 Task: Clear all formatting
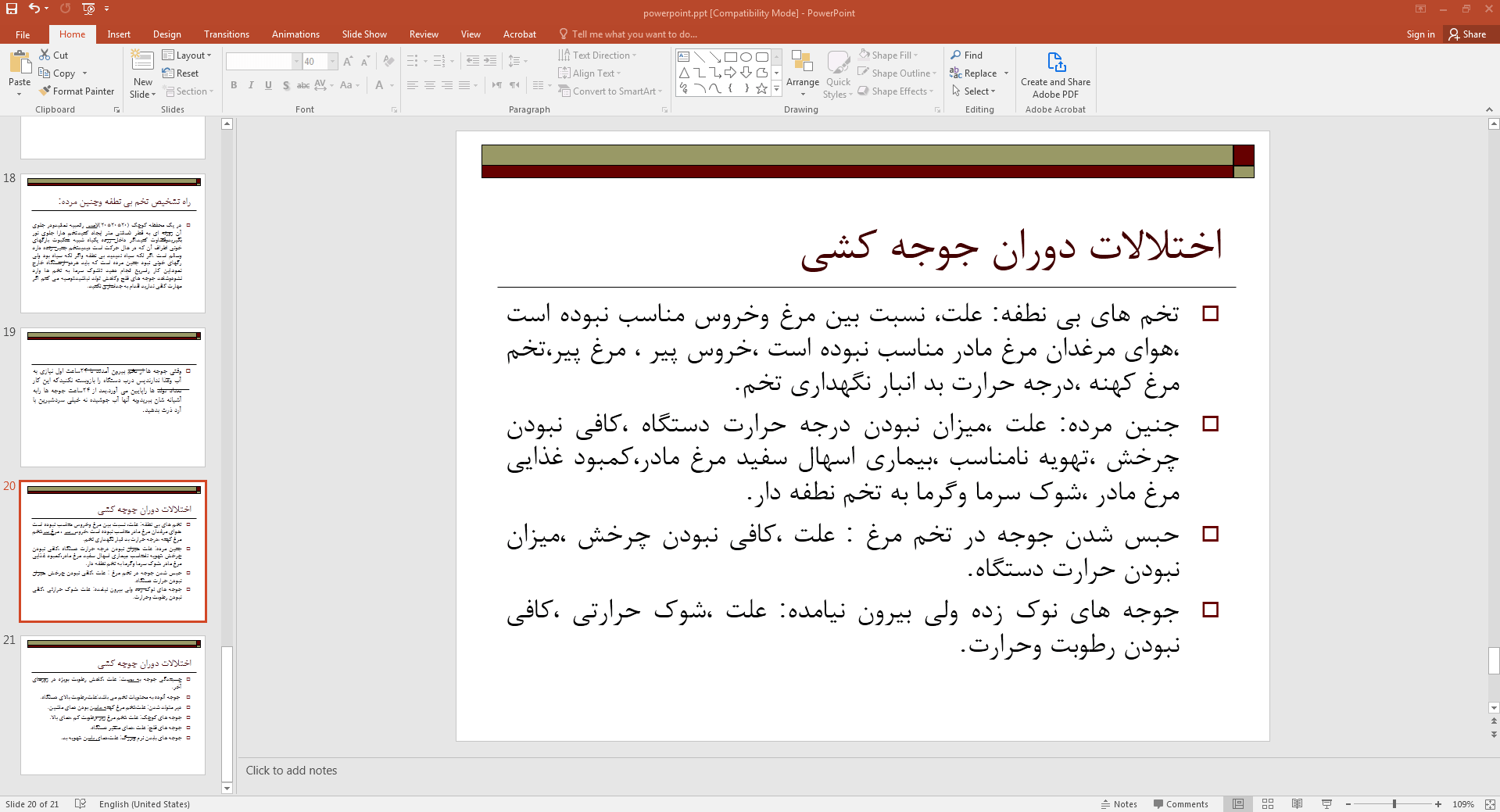click(389, 61)
